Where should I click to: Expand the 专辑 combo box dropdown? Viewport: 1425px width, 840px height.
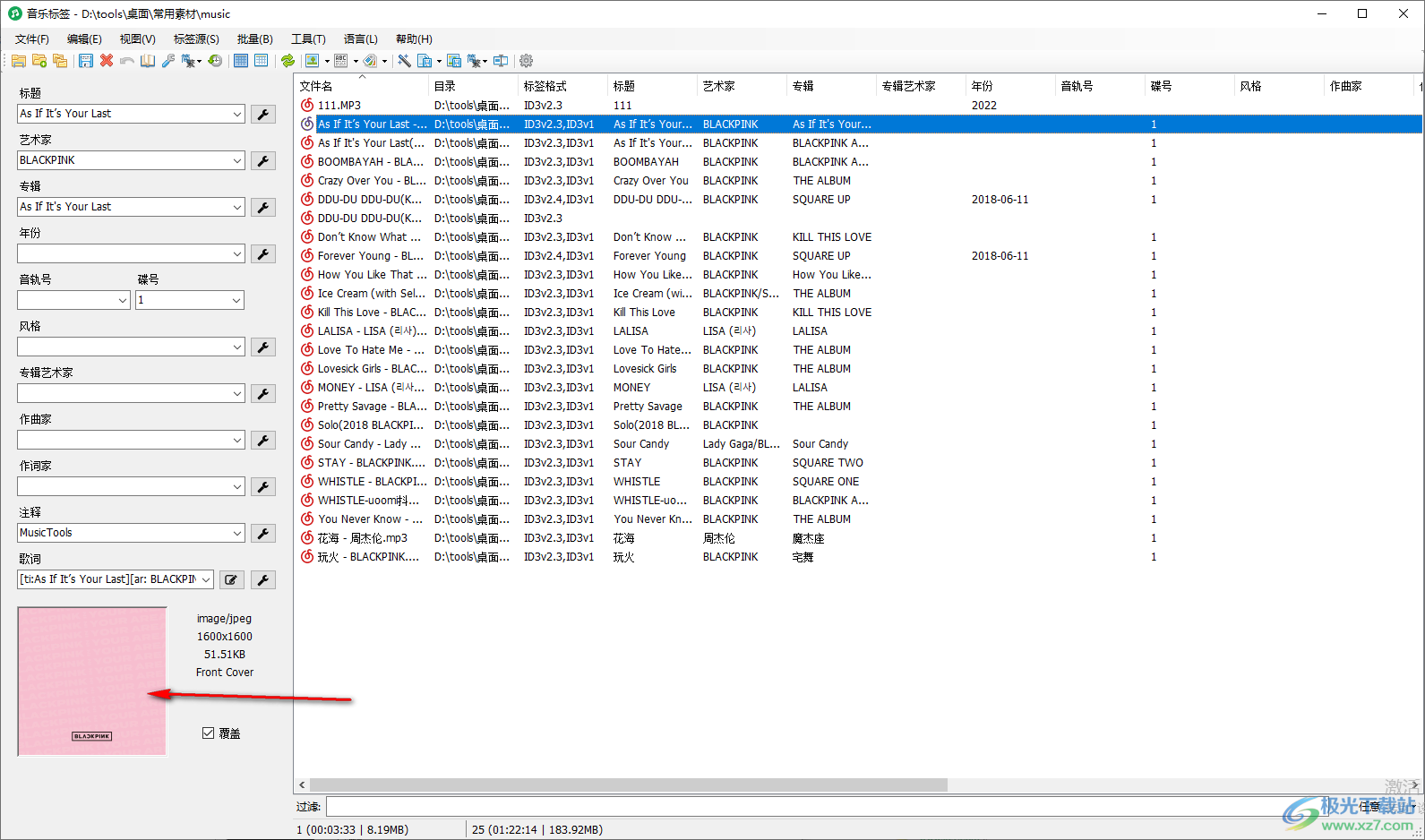coord(237,207)
